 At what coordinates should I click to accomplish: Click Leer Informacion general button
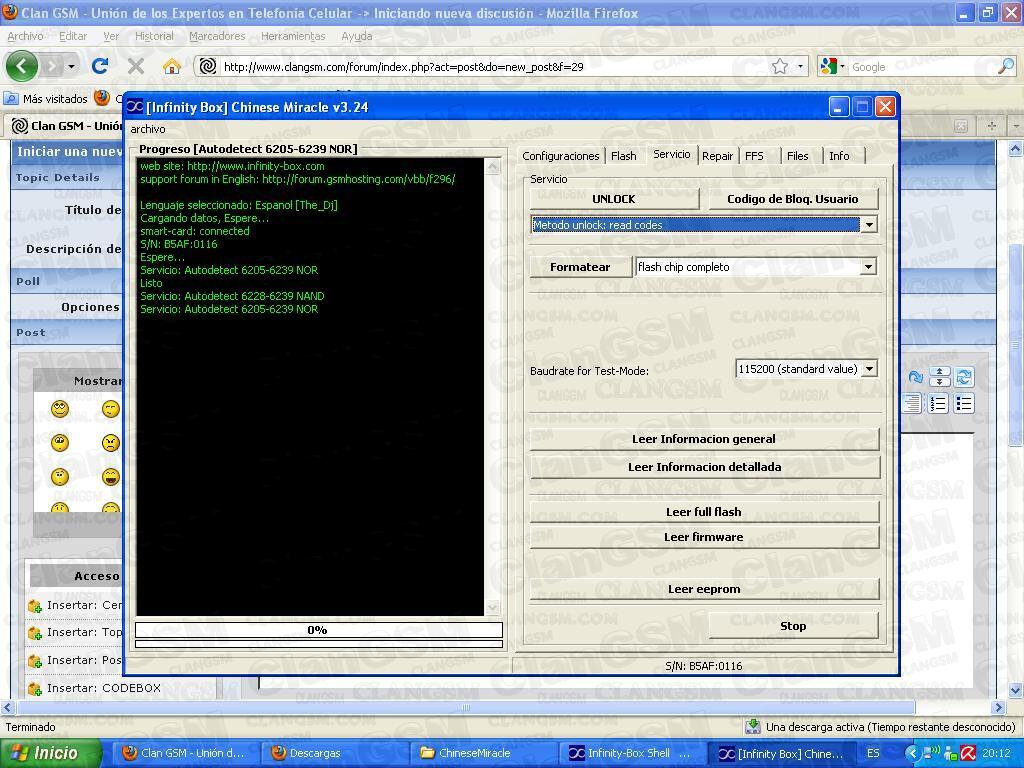pos(704,439)
